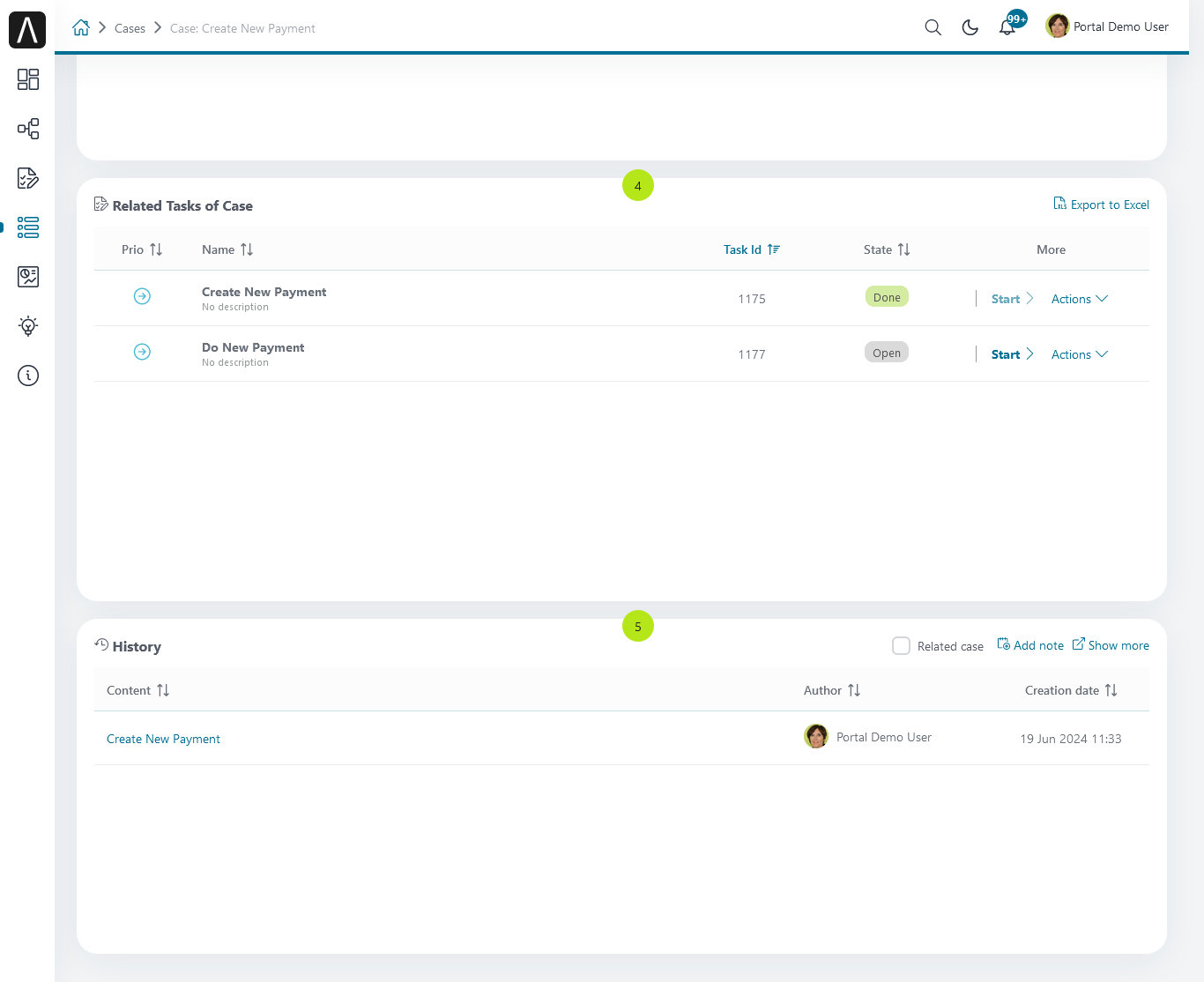Screen dimensions: 1204x982
Task: Open the Cases list sidebar icon
Action: [28, 227]
